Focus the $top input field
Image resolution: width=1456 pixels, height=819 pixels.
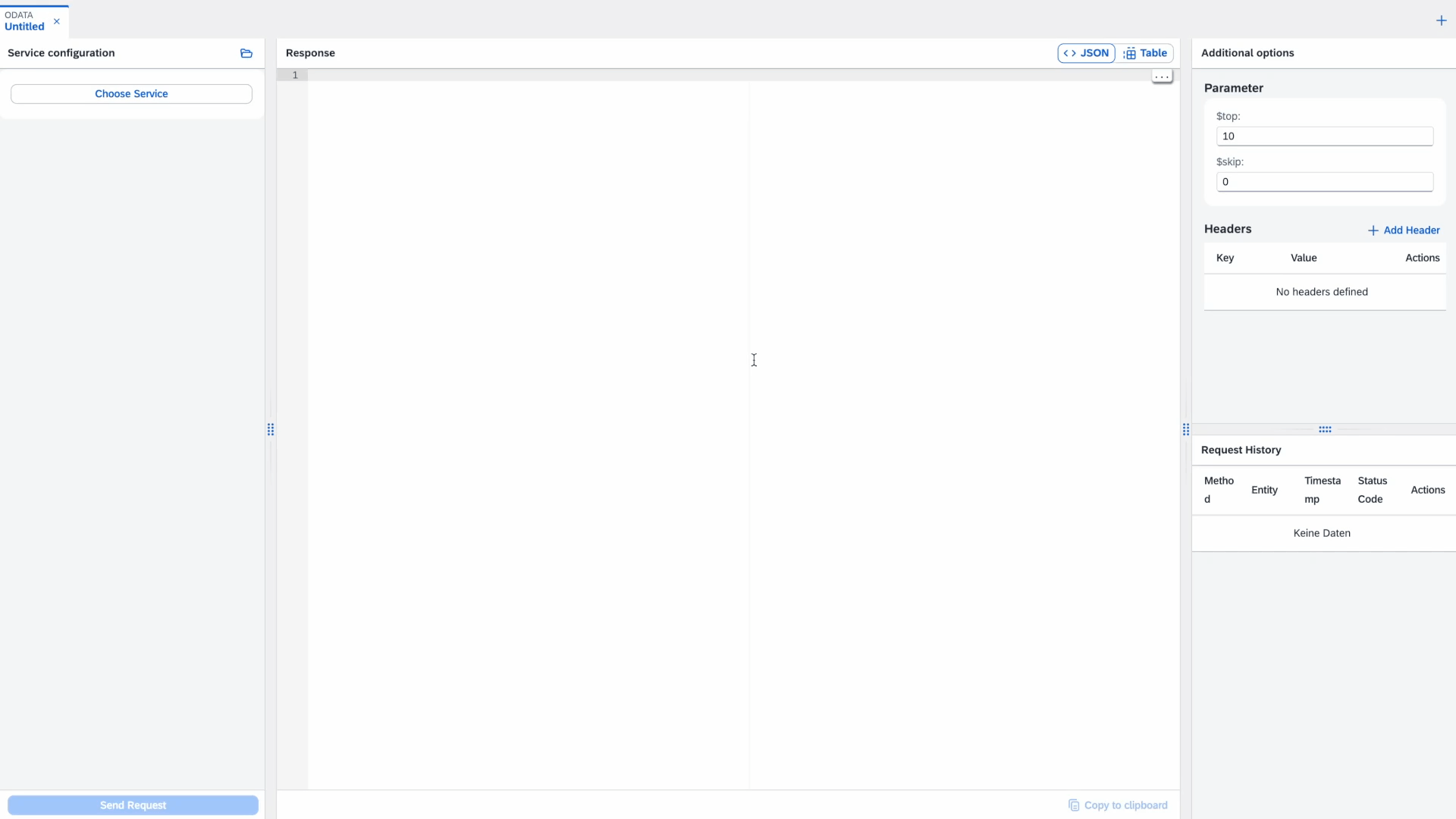pyautogui.click(x=1325, y=136)
